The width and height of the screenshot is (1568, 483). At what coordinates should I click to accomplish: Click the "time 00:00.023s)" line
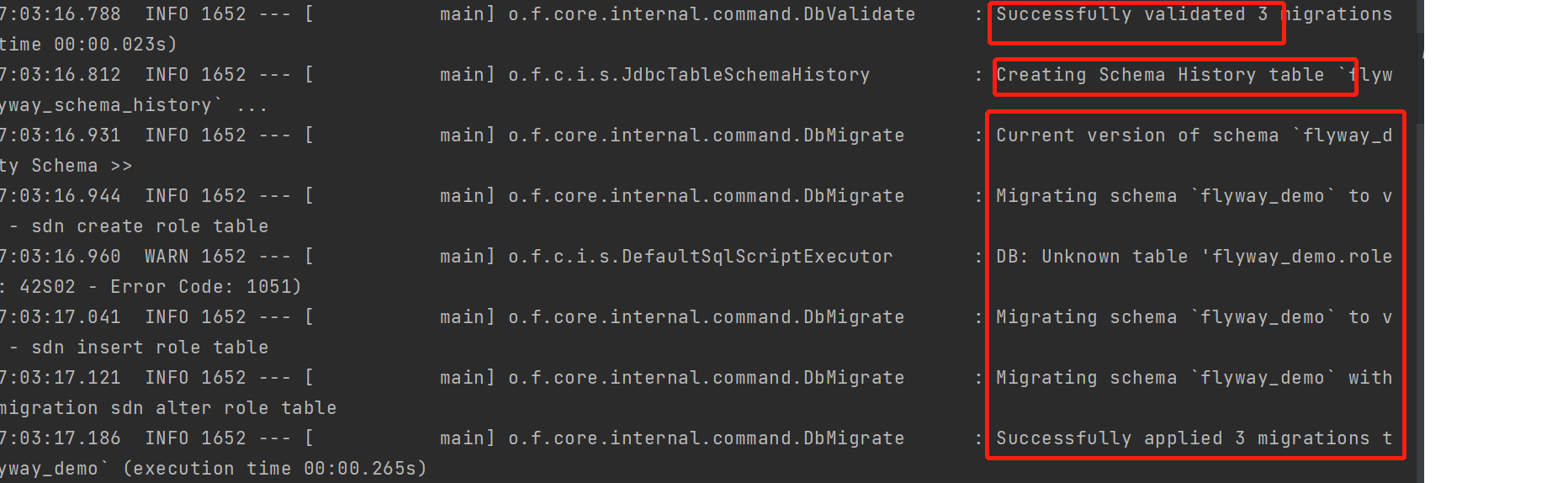88,45
